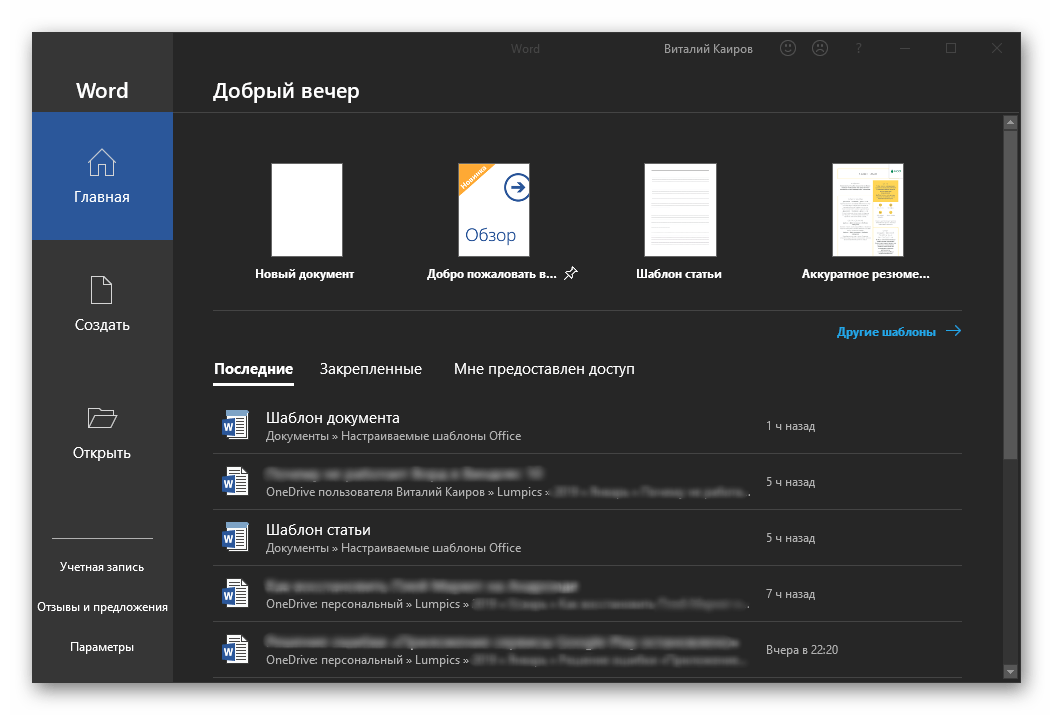The width and height of the screenshot is (1053, 715).
Task: Open the Аккуратное резюме template thumbnail
Action: click(866, 209)
